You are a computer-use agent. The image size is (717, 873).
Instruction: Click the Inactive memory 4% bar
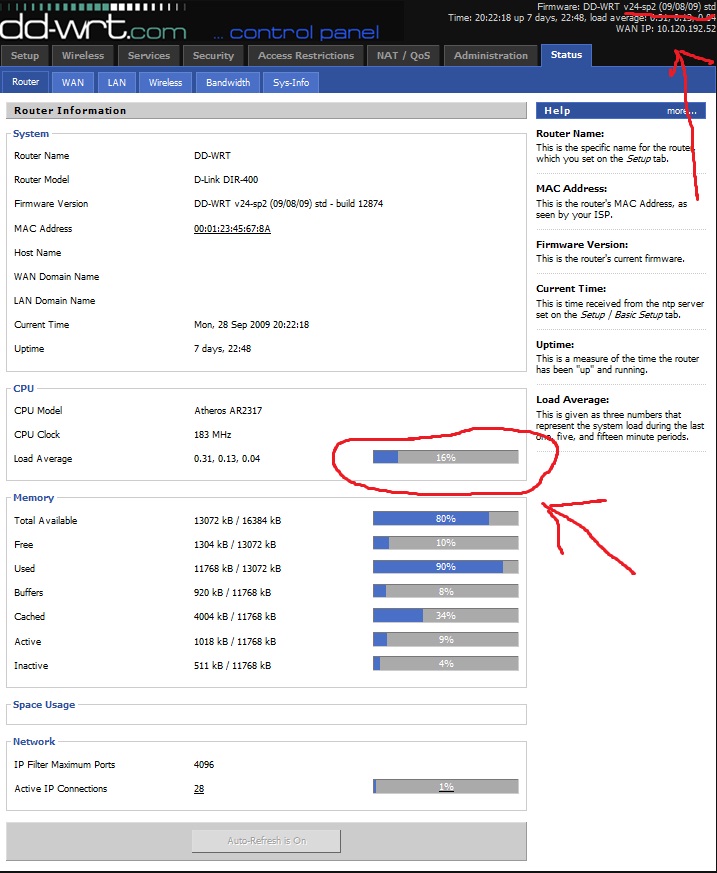(445, 663)
